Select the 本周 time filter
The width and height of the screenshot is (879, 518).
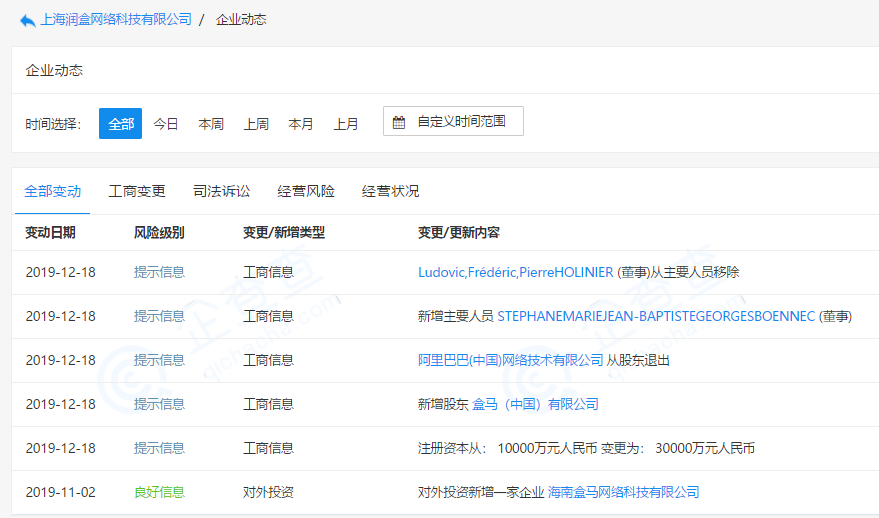(x=211, y=124)
